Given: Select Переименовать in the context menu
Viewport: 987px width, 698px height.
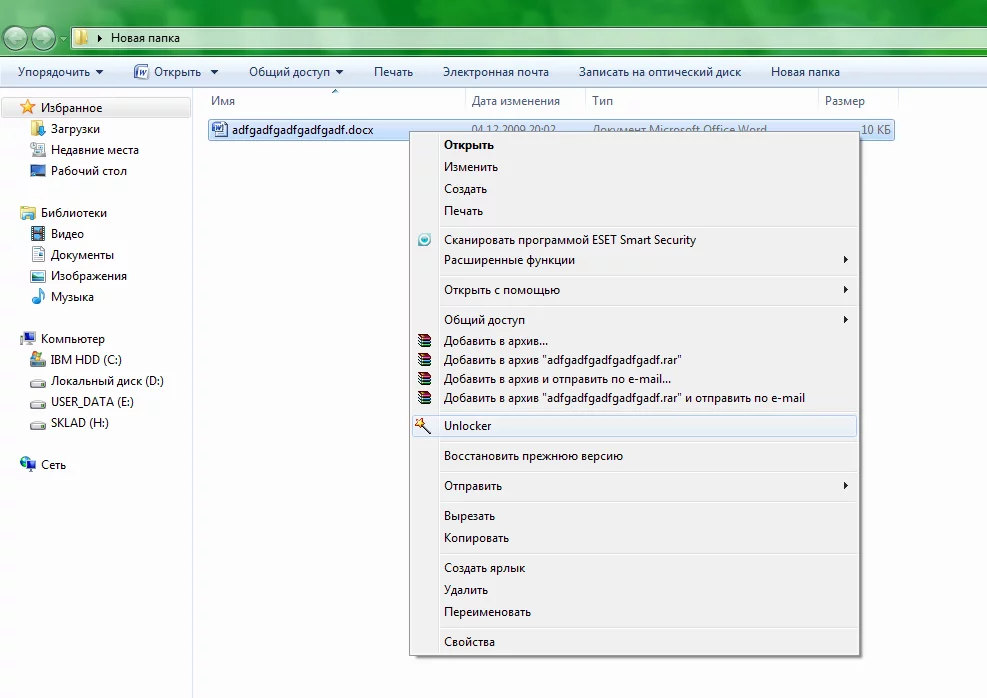Looking at the screenshot, I should click(x=487, y=612).
